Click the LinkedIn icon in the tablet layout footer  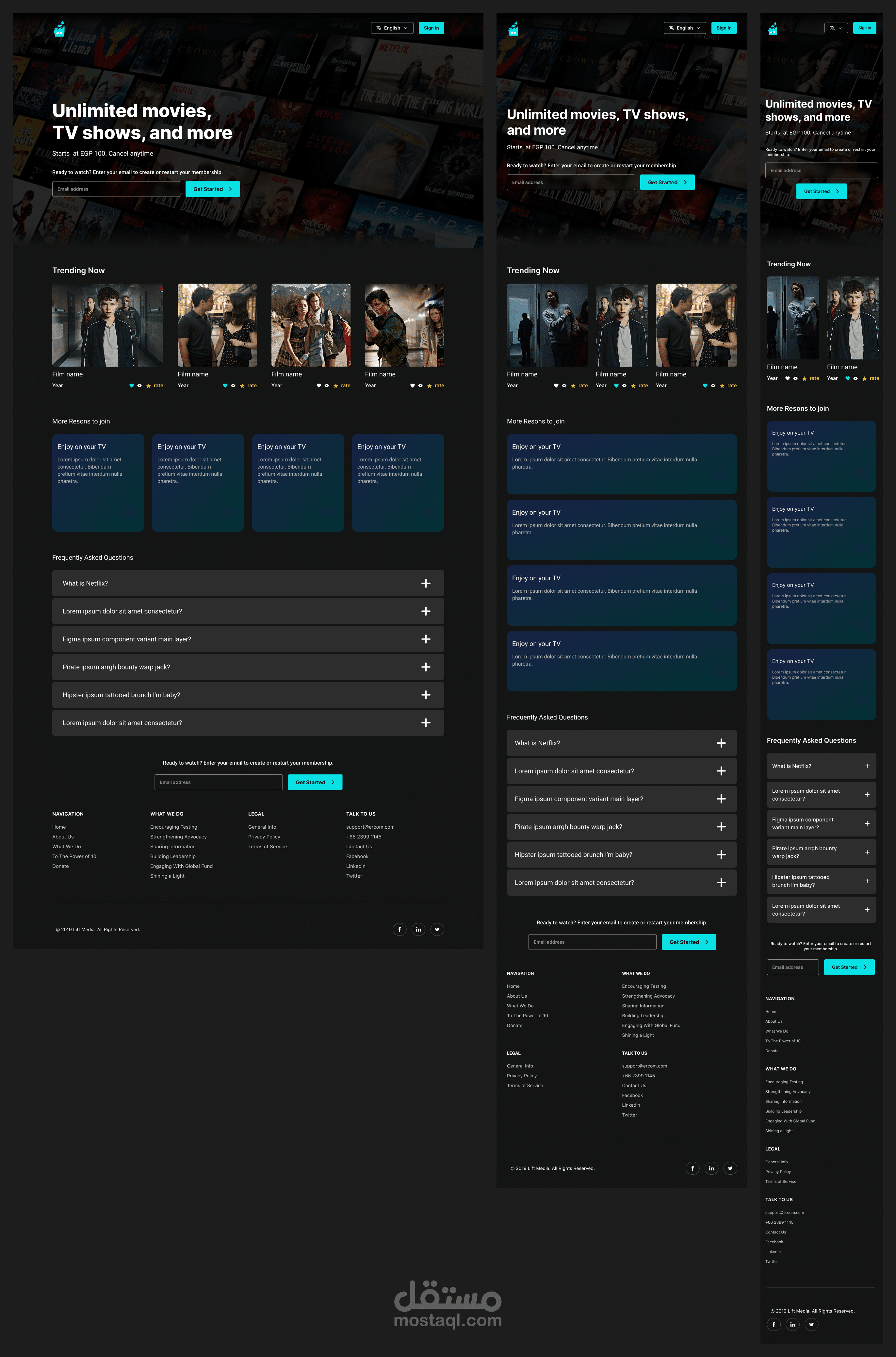click(711, 1168)
